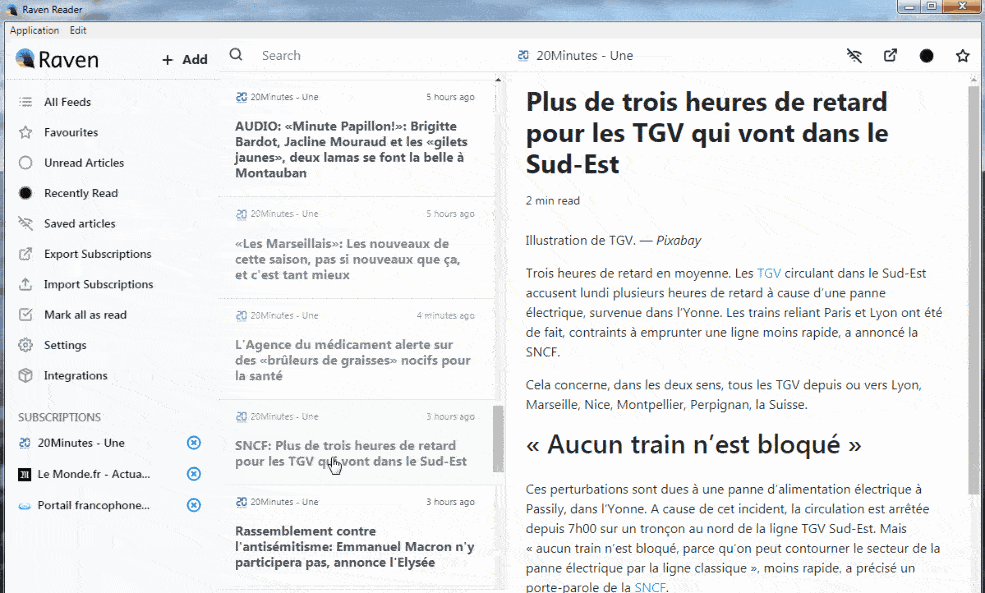Remove the 20Minutes - Une subscription

[x=194, y=443]
